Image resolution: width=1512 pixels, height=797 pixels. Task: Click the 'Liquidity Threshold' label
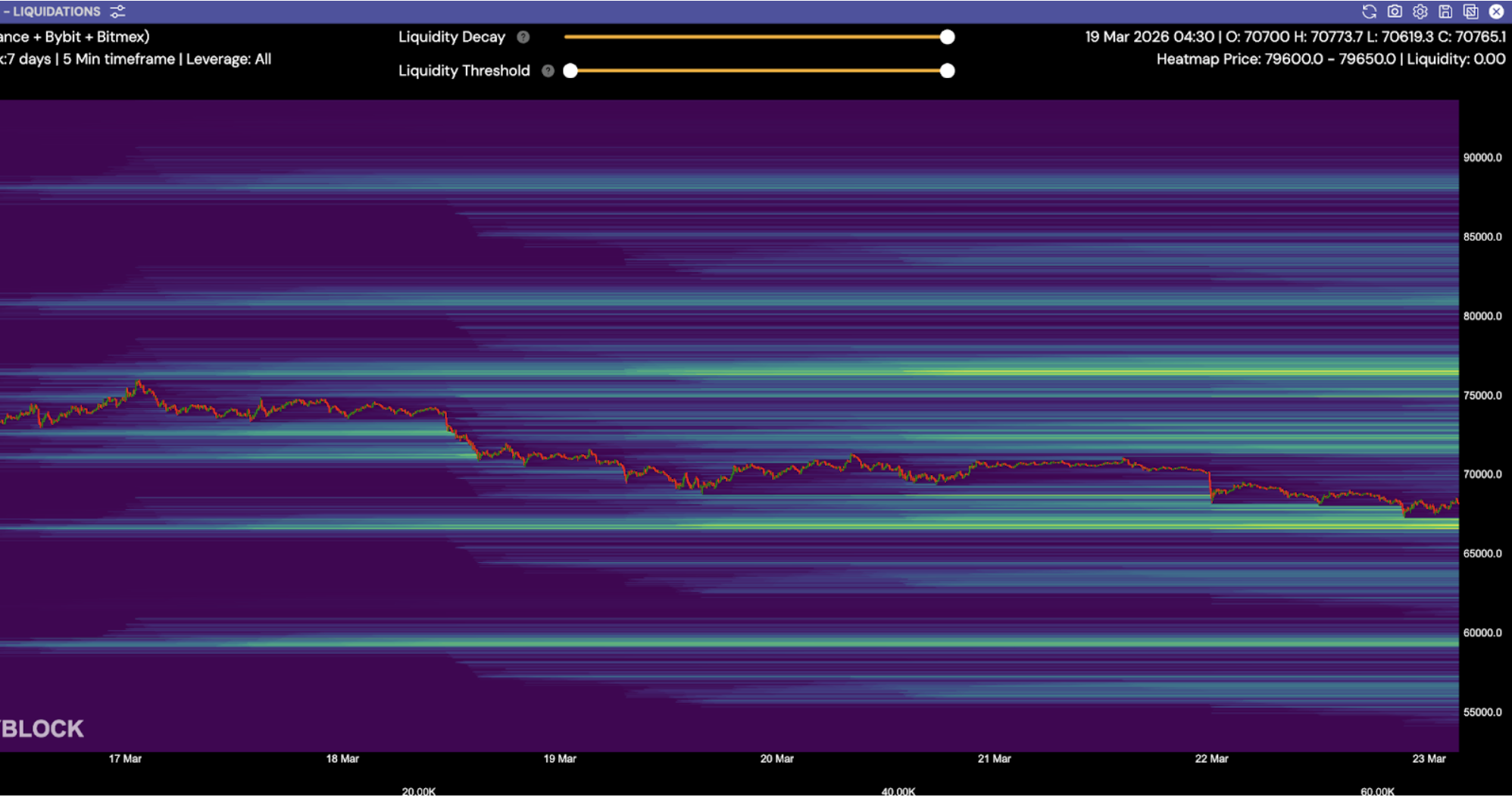click(x=464, y=71)
